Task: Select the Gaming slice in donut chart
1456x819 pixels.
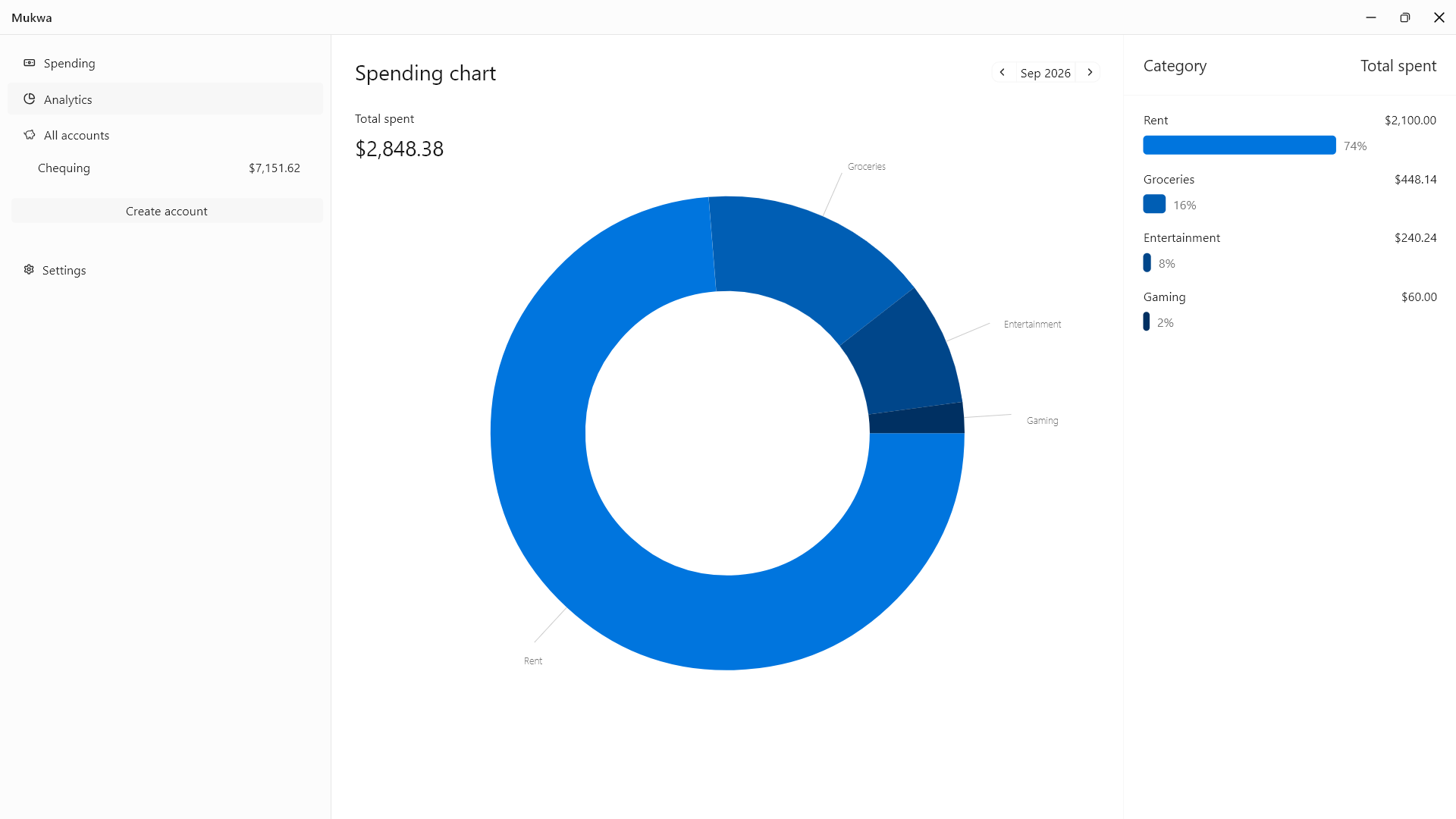Action: tap(918, 419)
